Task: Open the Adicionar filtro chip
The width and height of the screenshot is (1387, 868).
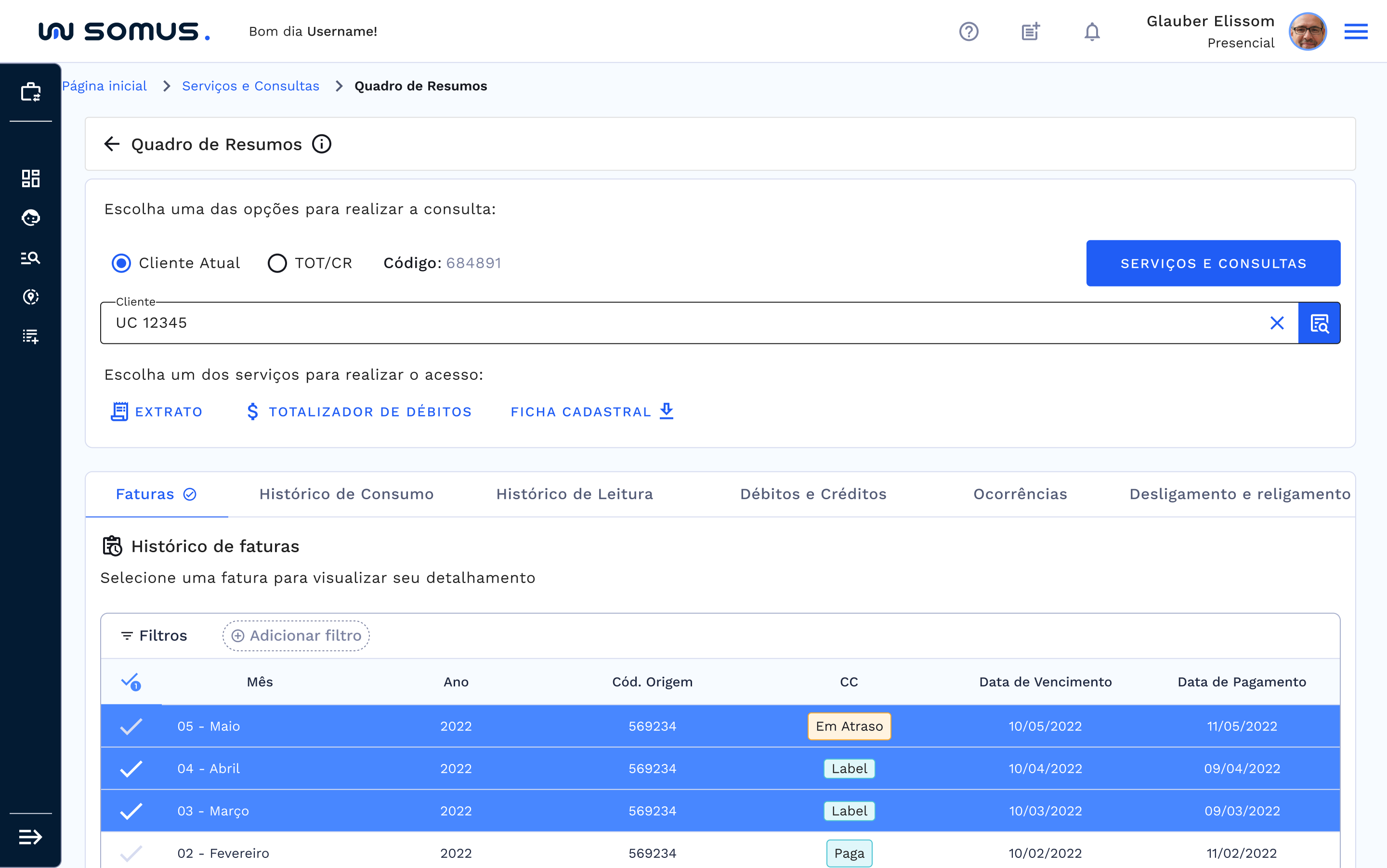Action: [x=296, y=635]
